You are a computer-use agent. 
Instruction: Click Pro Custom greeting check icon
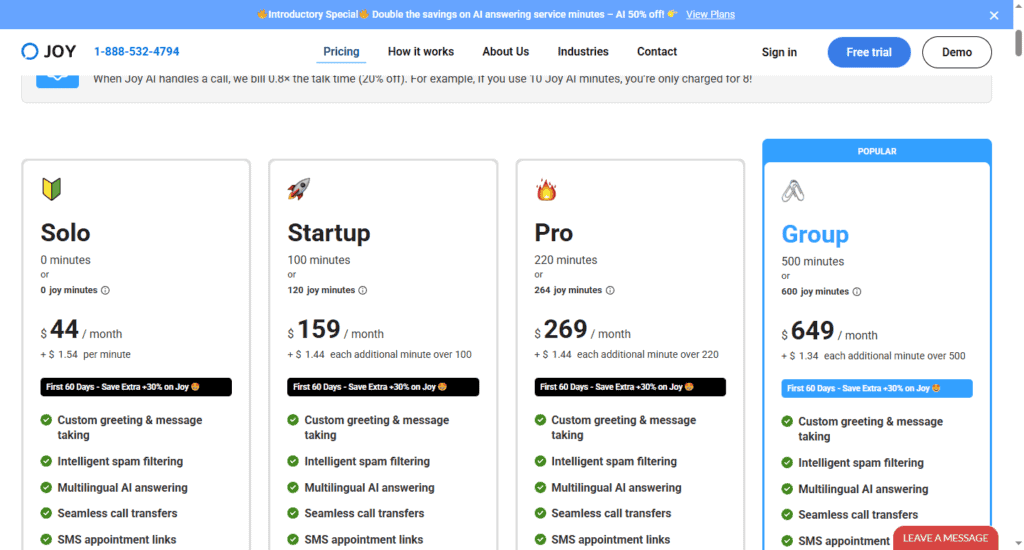(x=540, y=420)
